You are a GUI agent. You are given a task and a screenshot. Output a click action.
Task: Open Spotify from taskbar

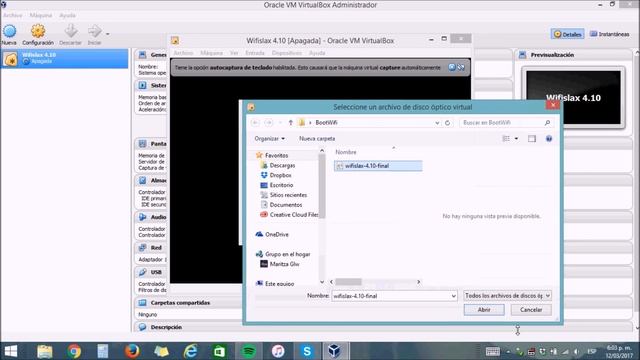[x=249, y=351]
